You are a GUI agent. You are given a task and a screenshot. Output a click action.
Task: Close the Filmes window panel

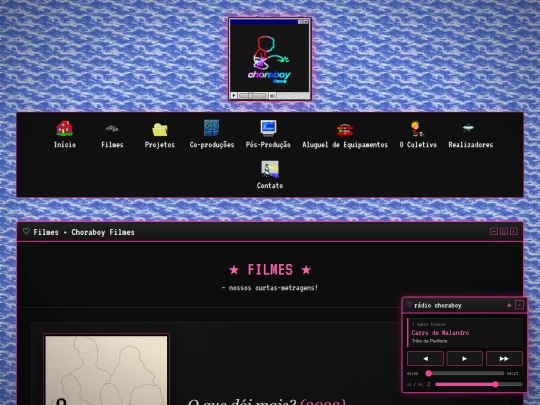point(513,231)
